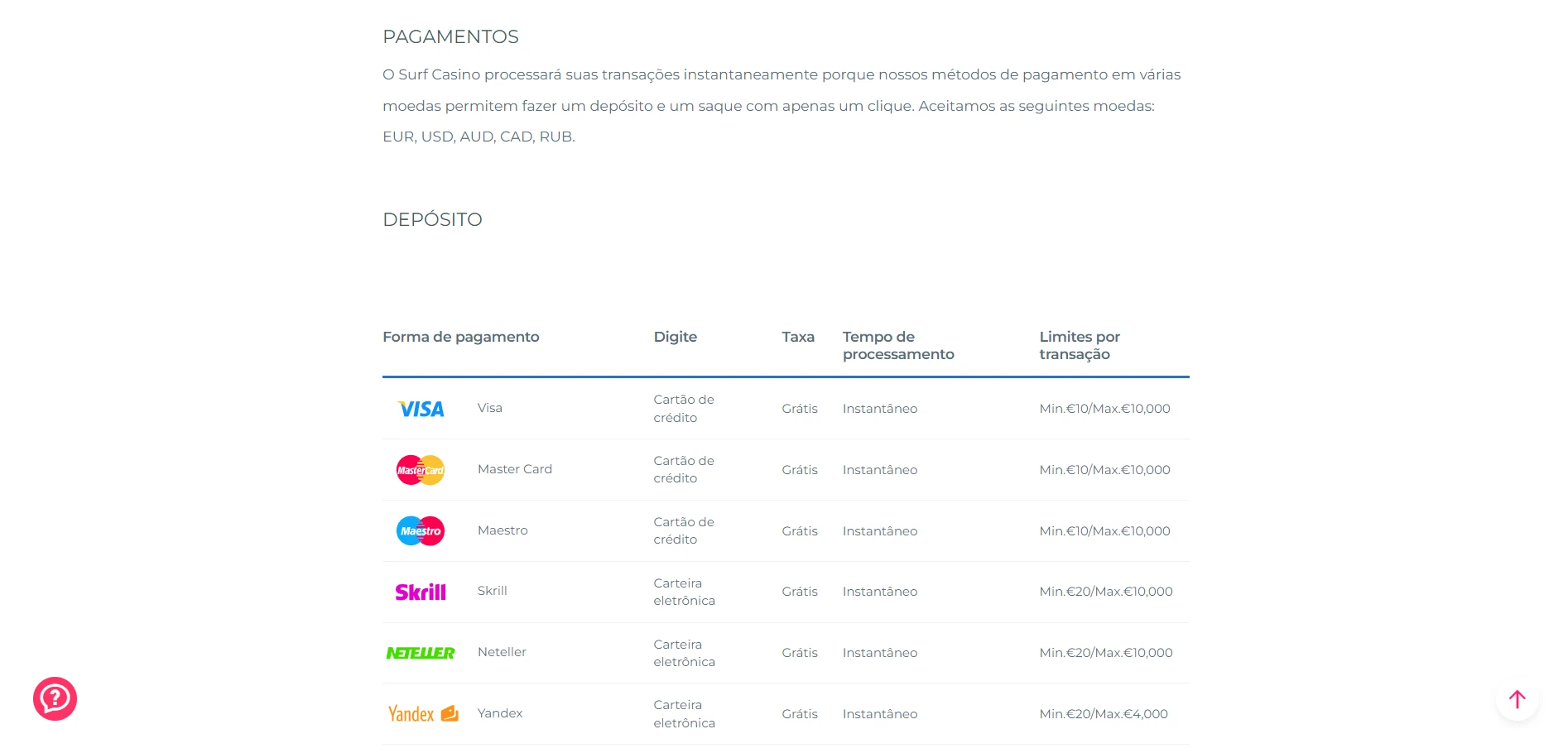
Task: Click the Neteller logo
Action: 421,653
